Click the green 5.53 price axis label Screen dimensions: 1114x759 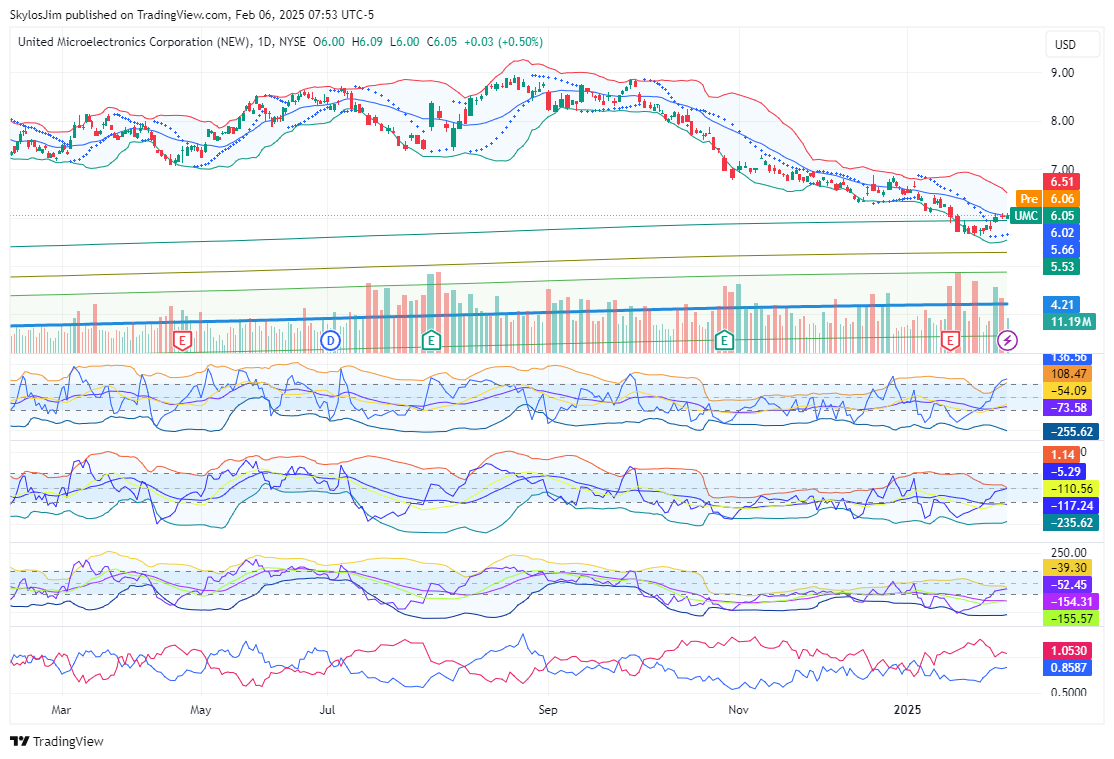pyautogui.click(x=1063, y=267)
